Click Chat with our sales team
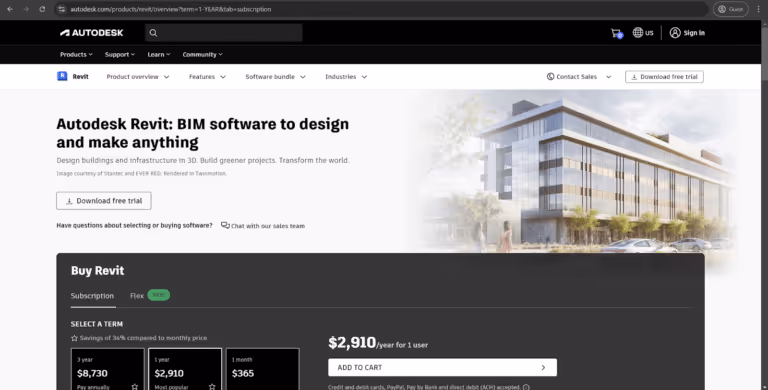 coord(263,226)
